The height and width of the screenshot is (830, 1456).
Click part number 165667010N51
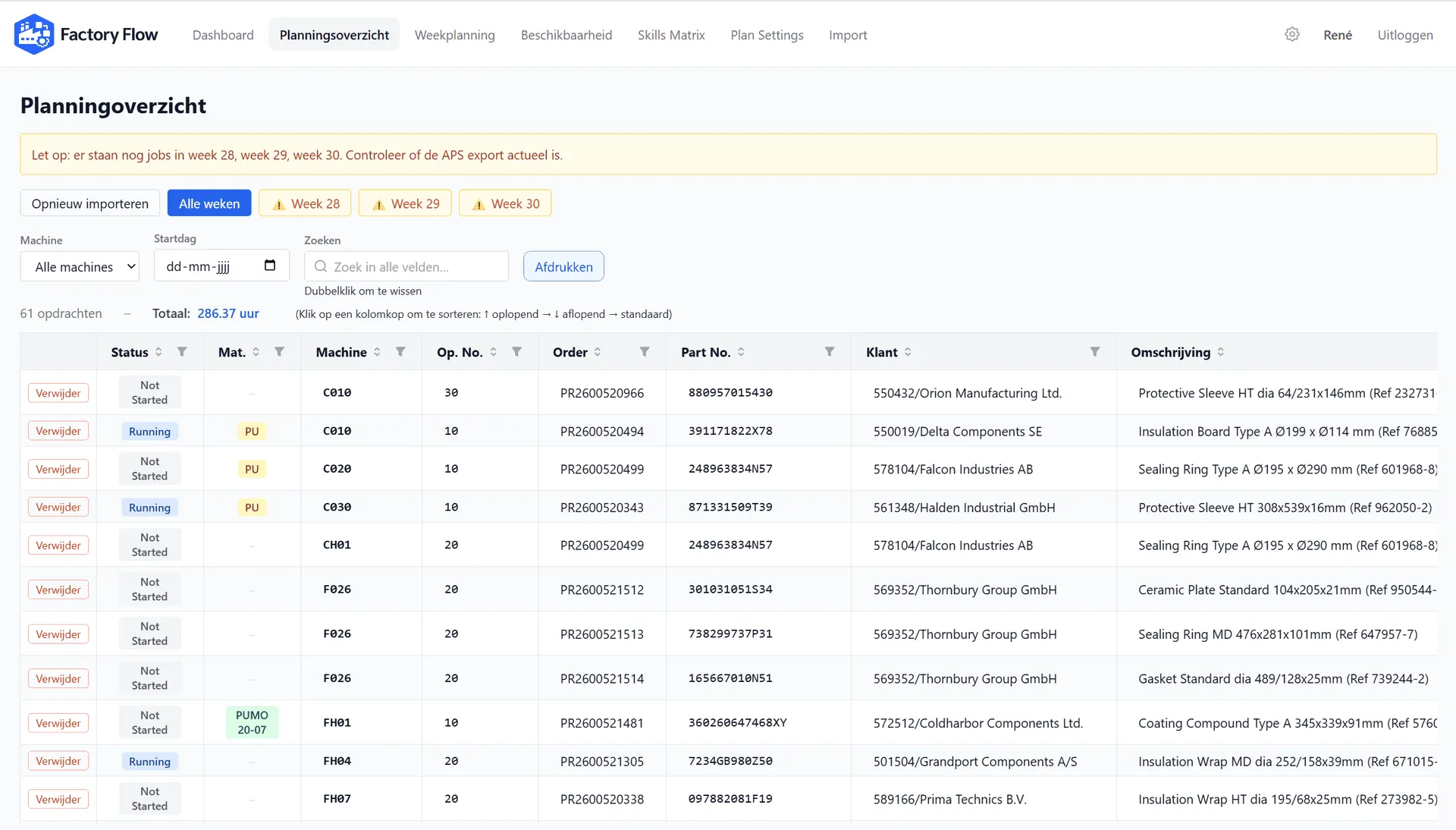point(730,678)
